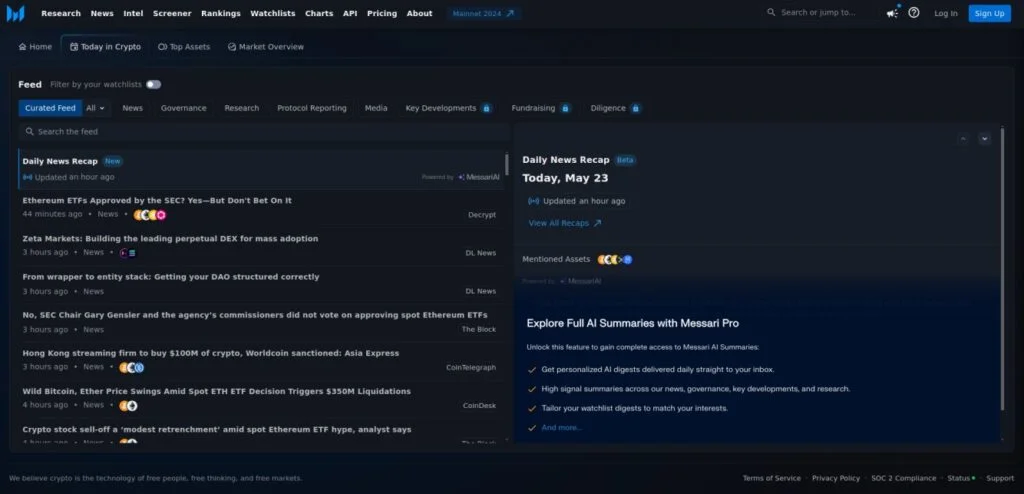This screenshot has width=1024, height=494.
Task: Focus the Search the feed input
Action: coord(264,132)
